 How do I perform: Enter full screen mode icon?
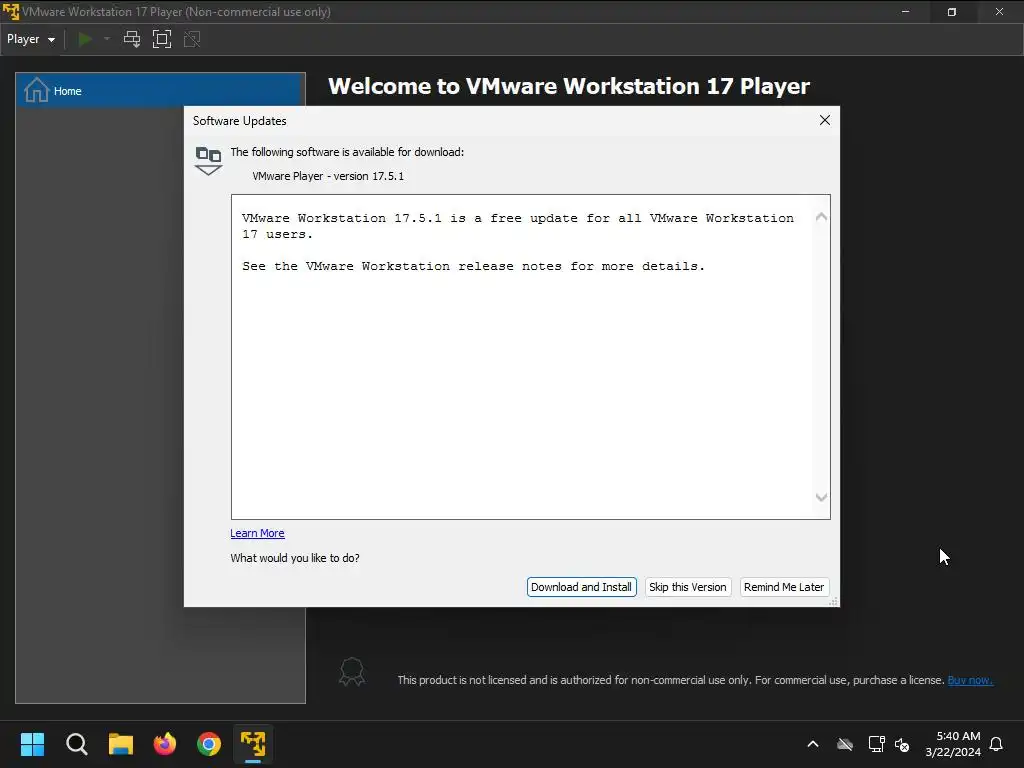click(162, 39)
